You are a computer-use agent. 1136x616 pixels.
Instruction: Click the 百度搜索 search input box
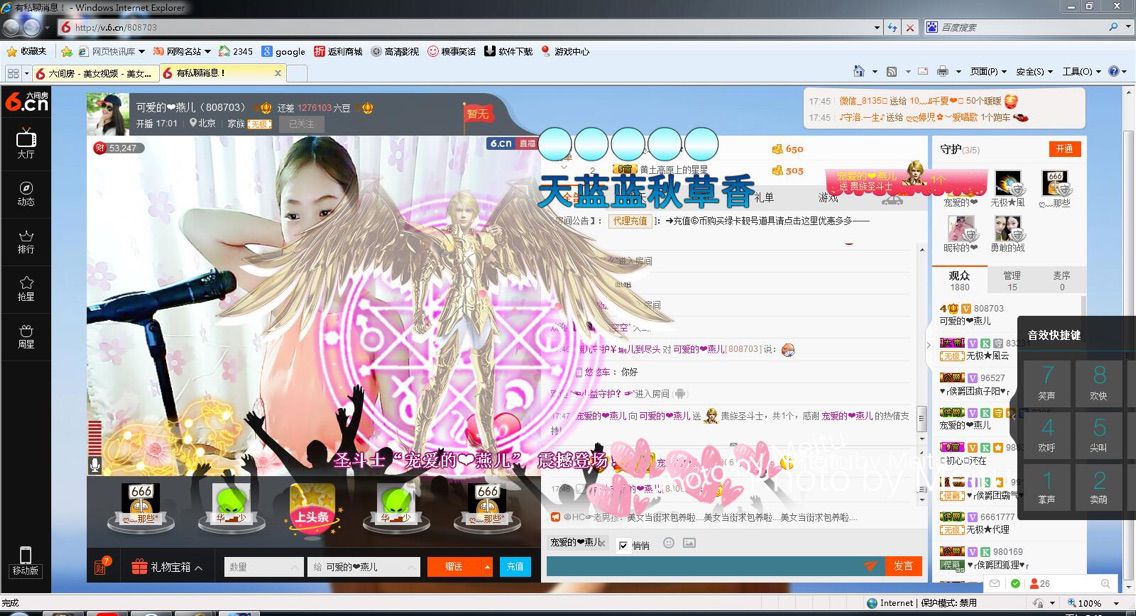point(1023,28)
